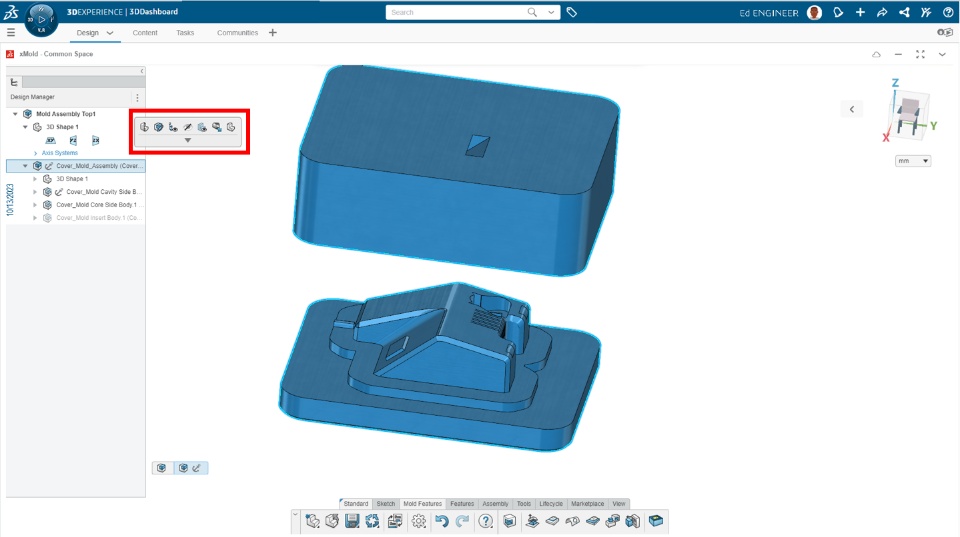960x537 pixels.
Task: Click the help icon in bottom toolbar
Action: (x=486, y=521)
